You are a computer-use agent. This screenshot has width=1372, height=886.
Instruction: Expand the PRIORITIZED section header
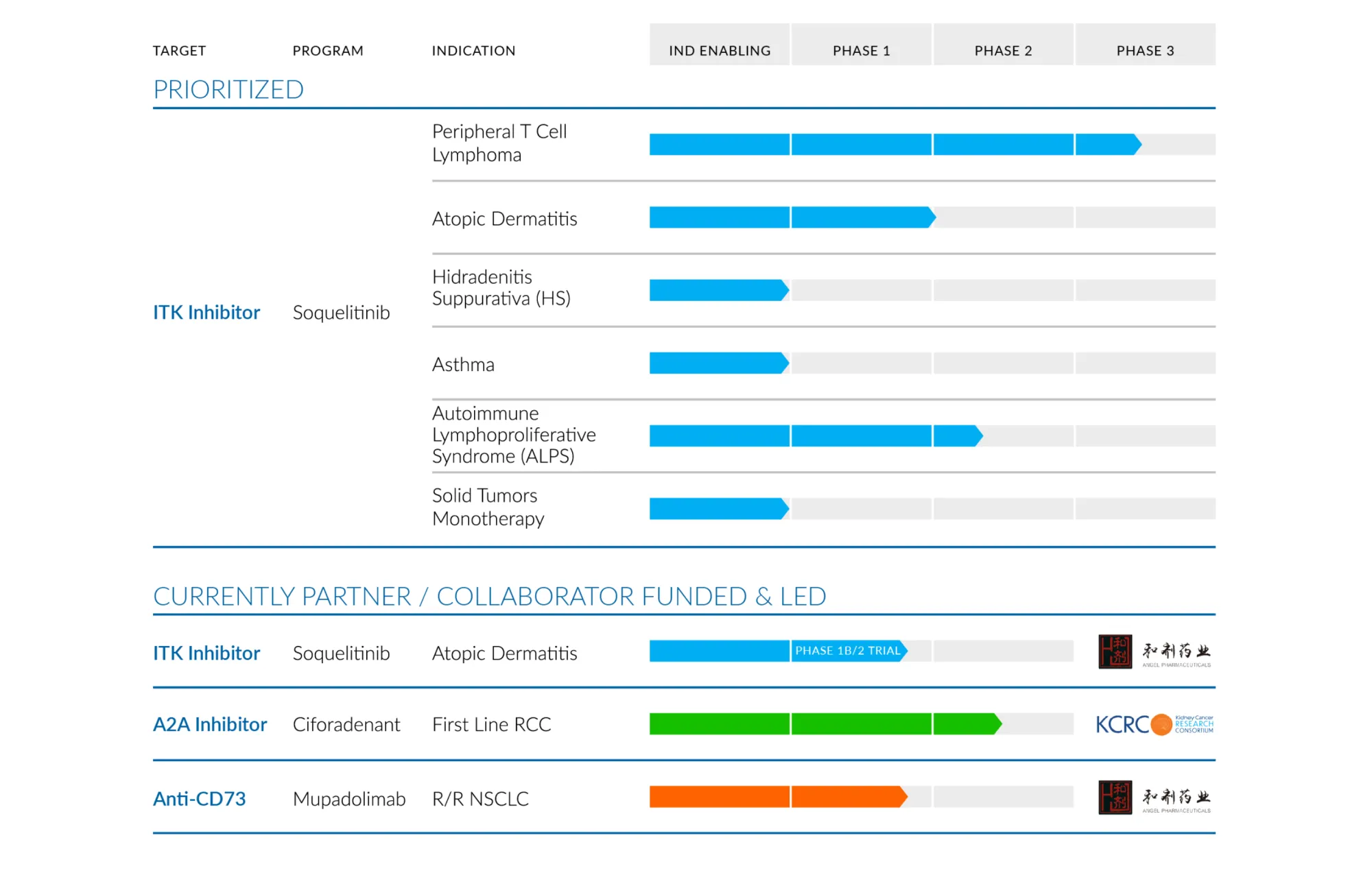click(228, 88)
